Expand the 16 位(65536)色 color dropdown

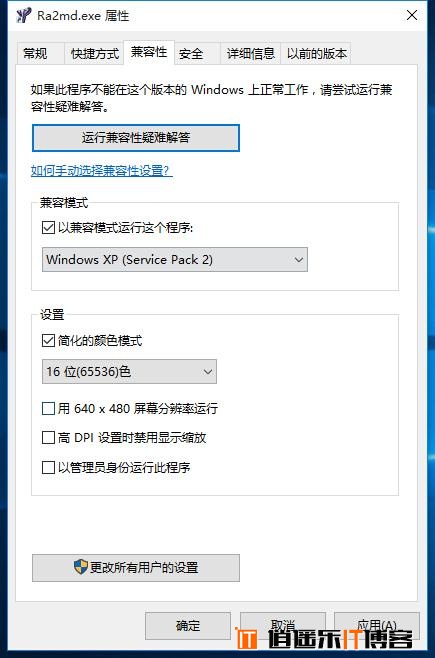(129, 371)
